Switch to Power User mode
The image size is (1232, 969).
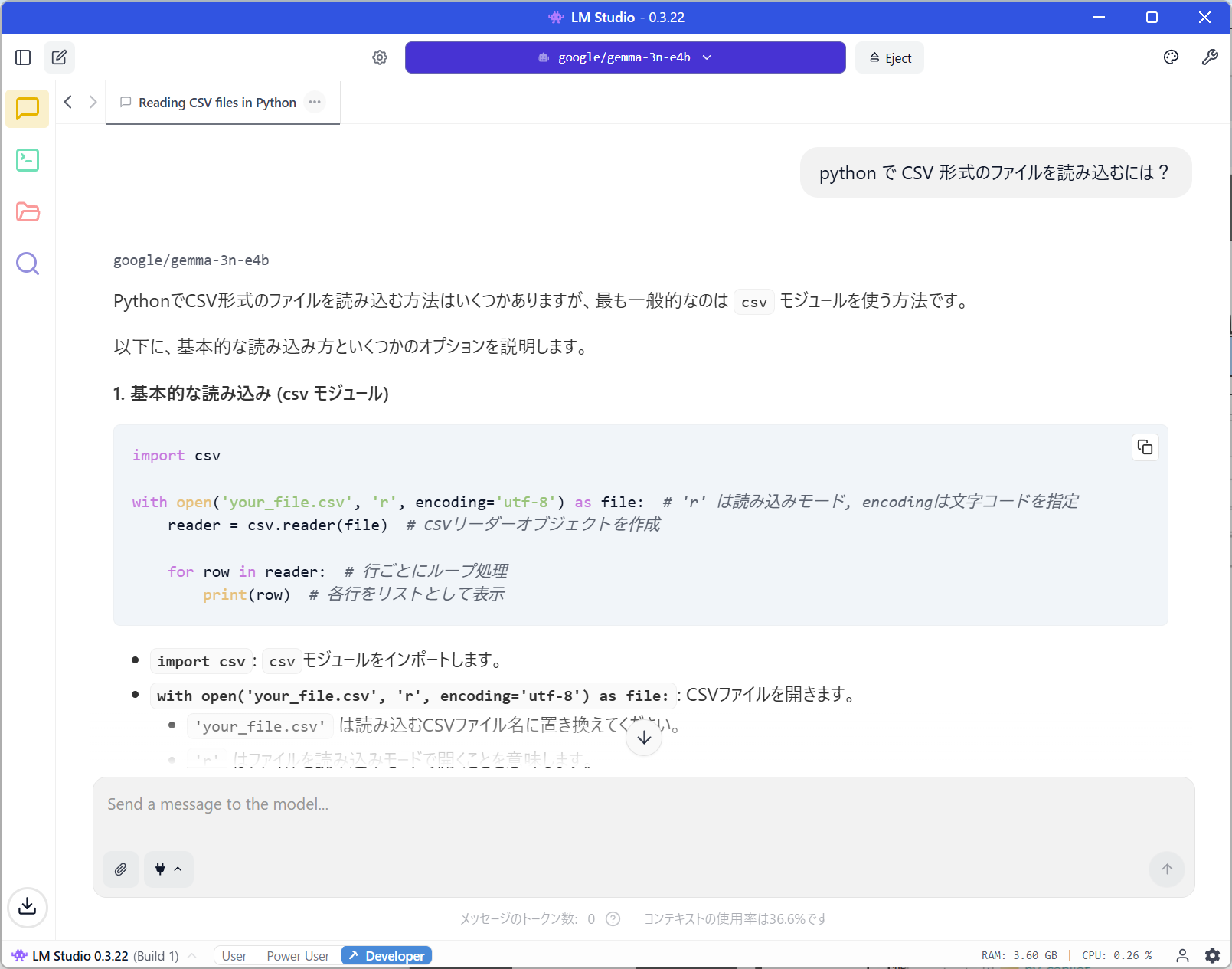point(298,956)
